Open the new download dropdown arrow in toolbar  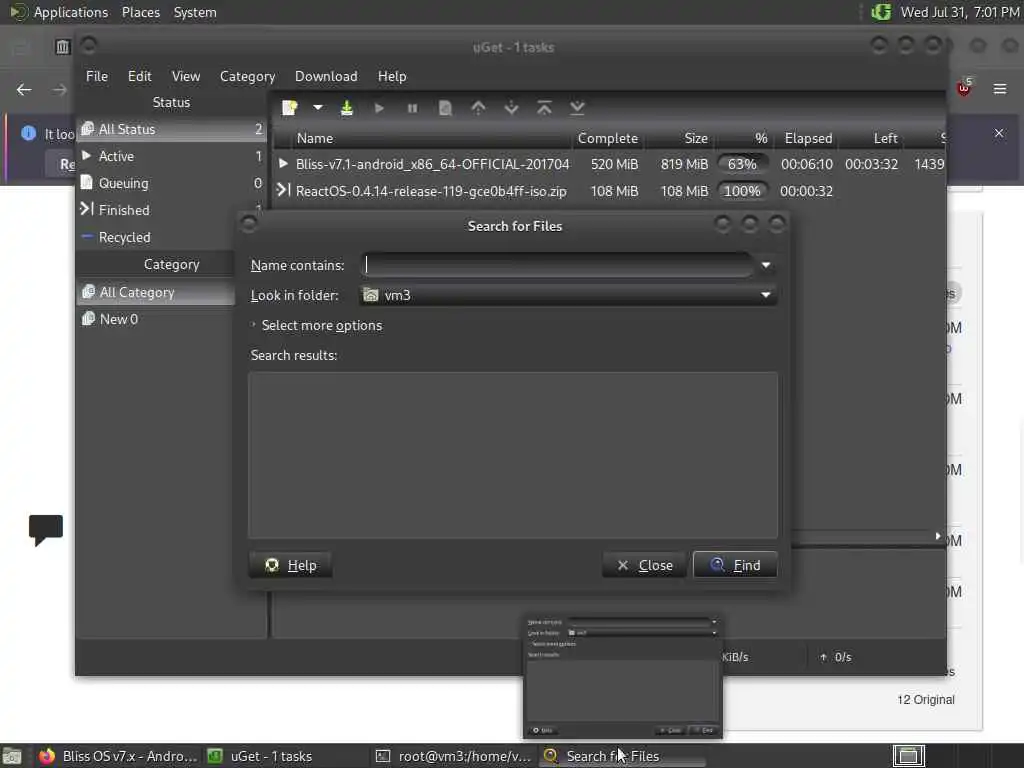point(317,108)
